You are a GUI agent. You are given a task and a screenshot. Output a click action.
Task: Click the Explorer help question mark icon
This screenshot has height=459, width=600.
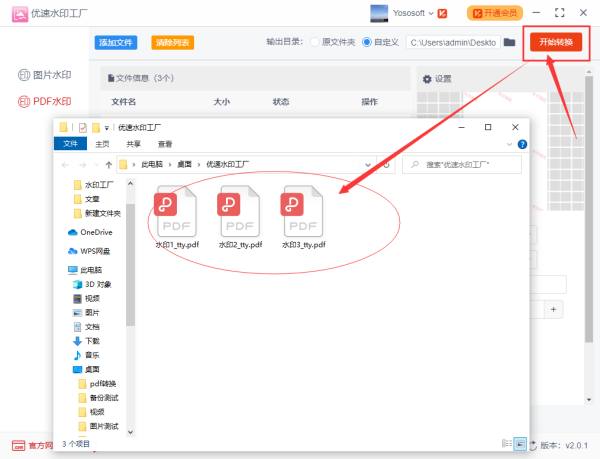(x=522, y=144)
